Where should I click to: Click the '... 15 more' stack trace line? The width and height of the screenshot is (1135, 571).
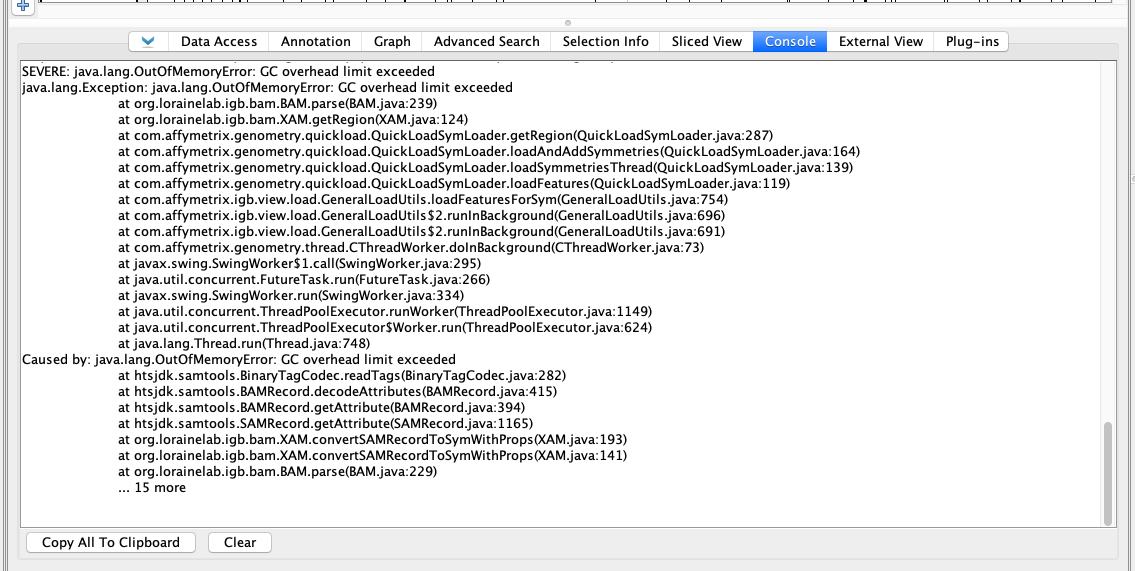tap(152, 487)
